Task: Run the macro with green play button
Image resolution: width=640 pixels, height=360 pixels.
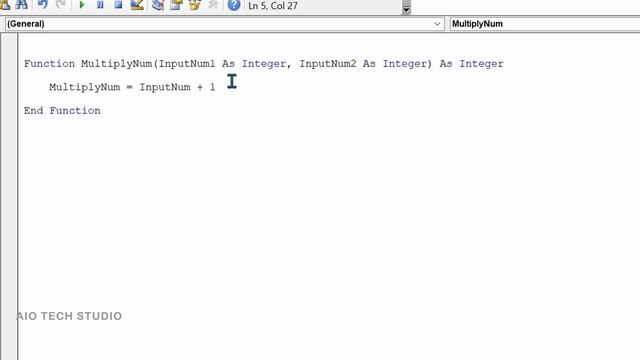Action: tap(82, 5)
